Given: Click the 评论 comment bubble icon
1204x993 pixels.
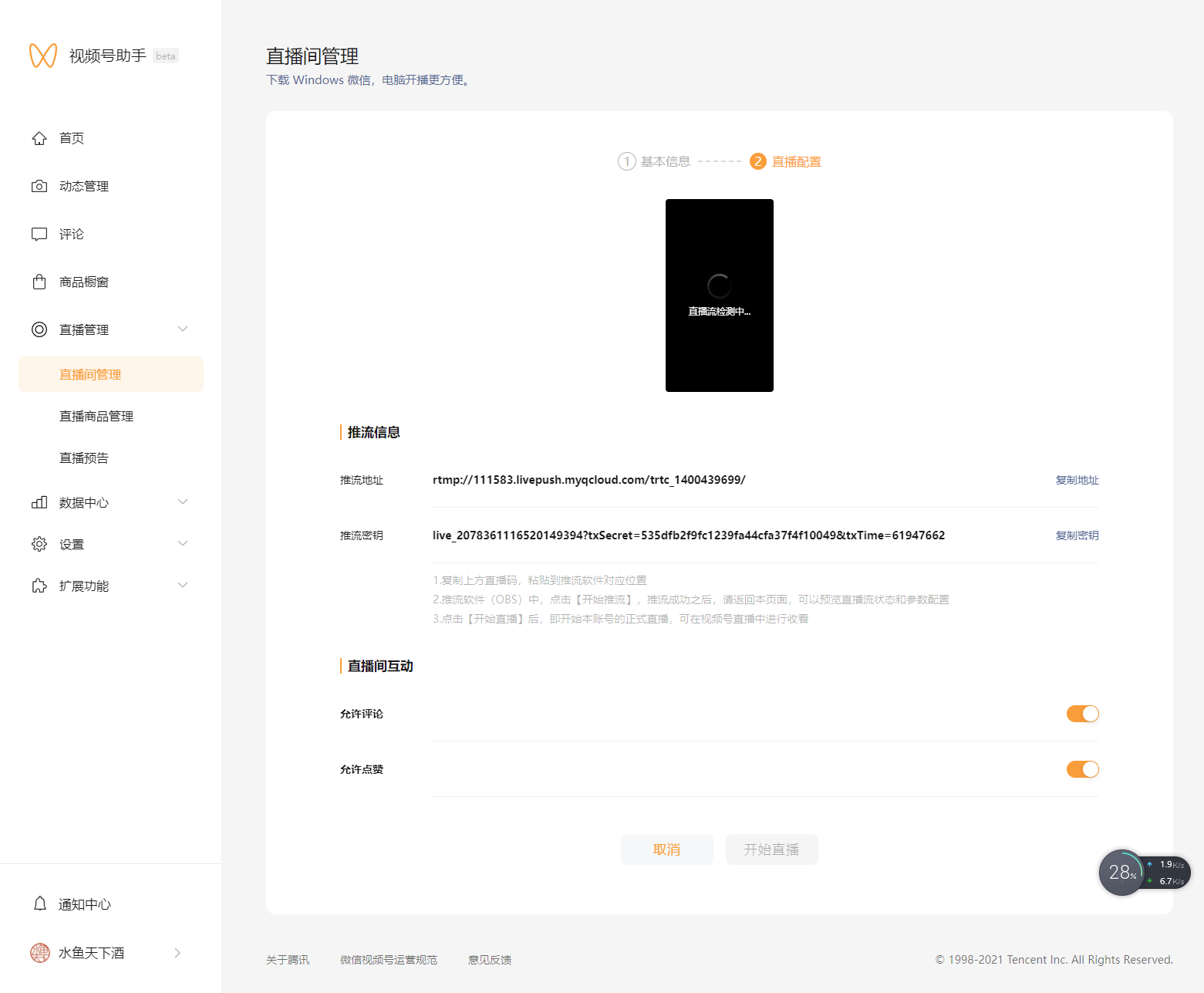Looking at the screenshot, I should pos(39,234).
